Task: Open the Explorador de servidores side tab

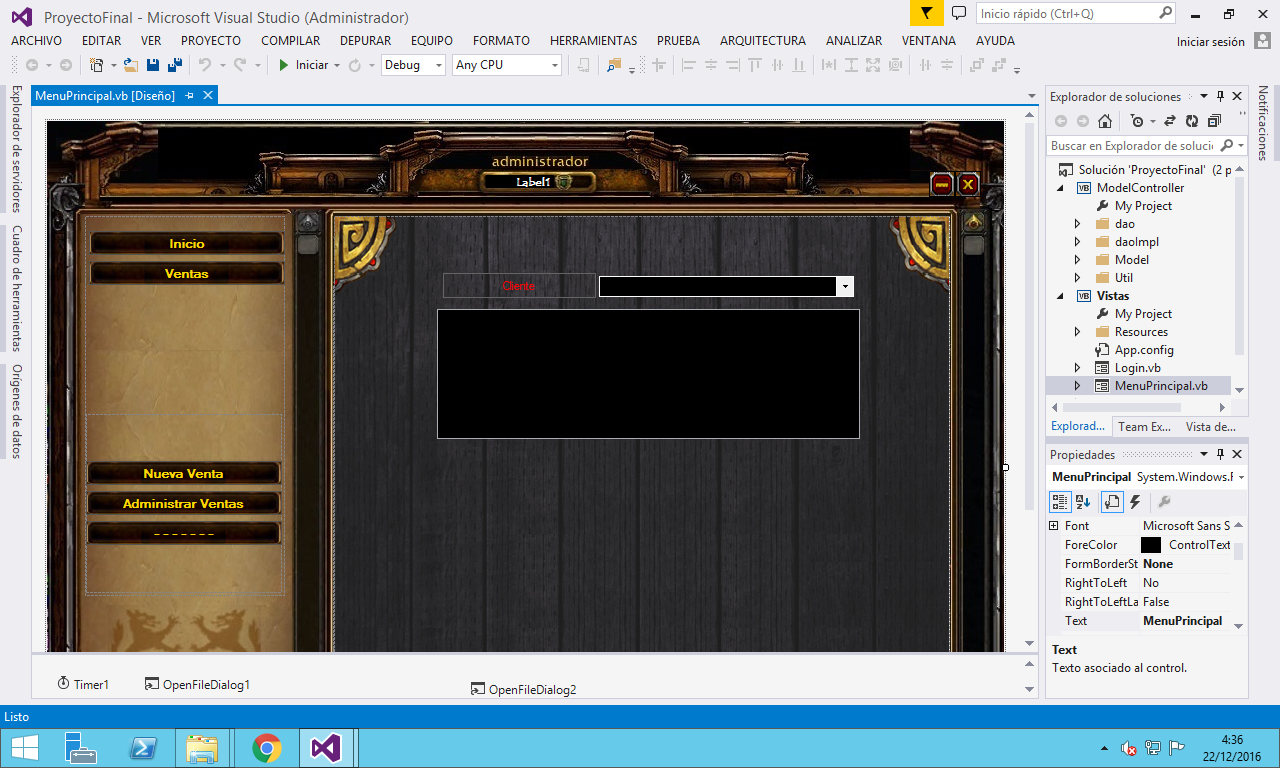Action: pyautogui.click(x=16, y=148)
